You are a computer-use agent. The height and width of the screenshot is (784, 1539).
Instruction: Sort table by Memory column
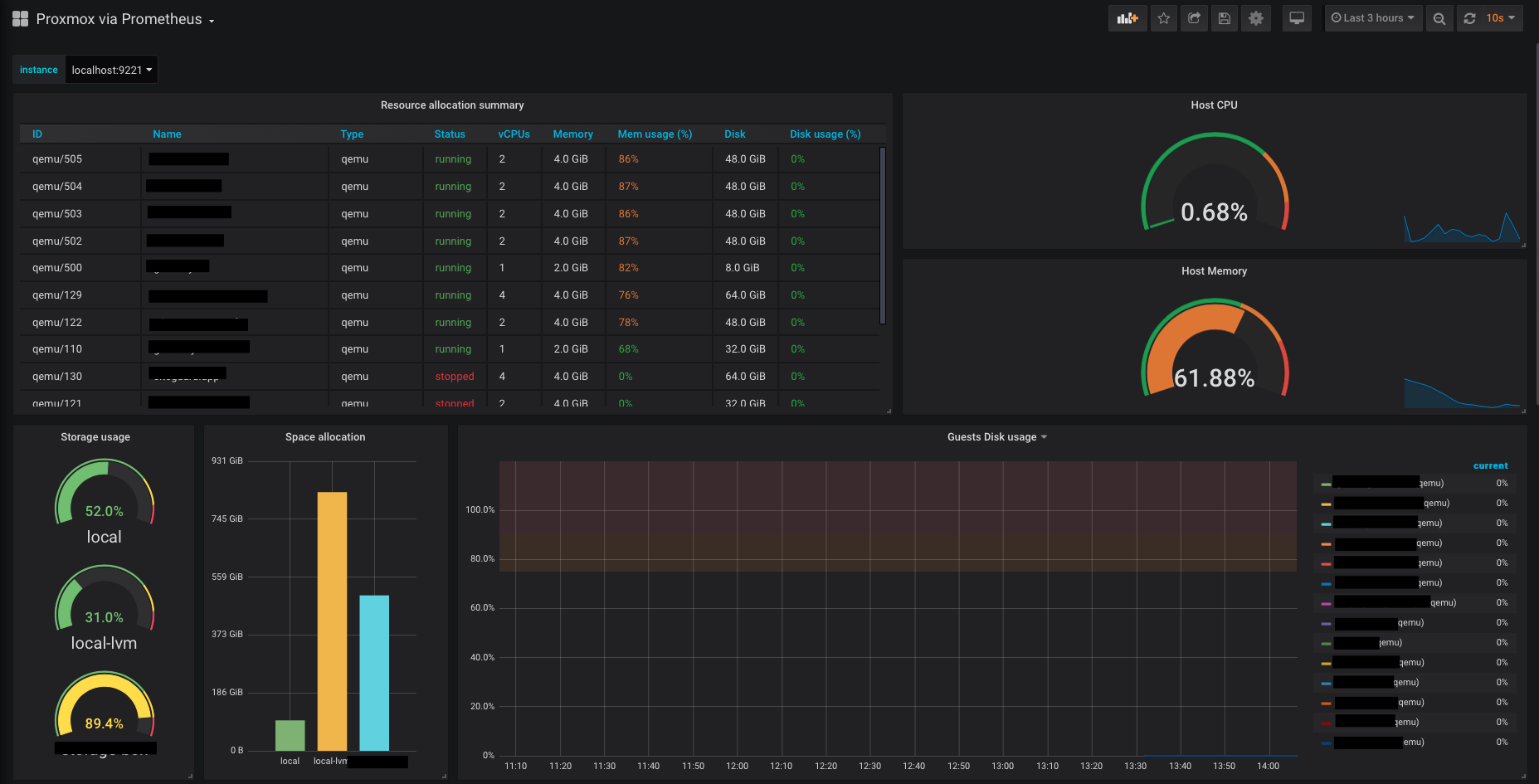click(x=573, y=134)
